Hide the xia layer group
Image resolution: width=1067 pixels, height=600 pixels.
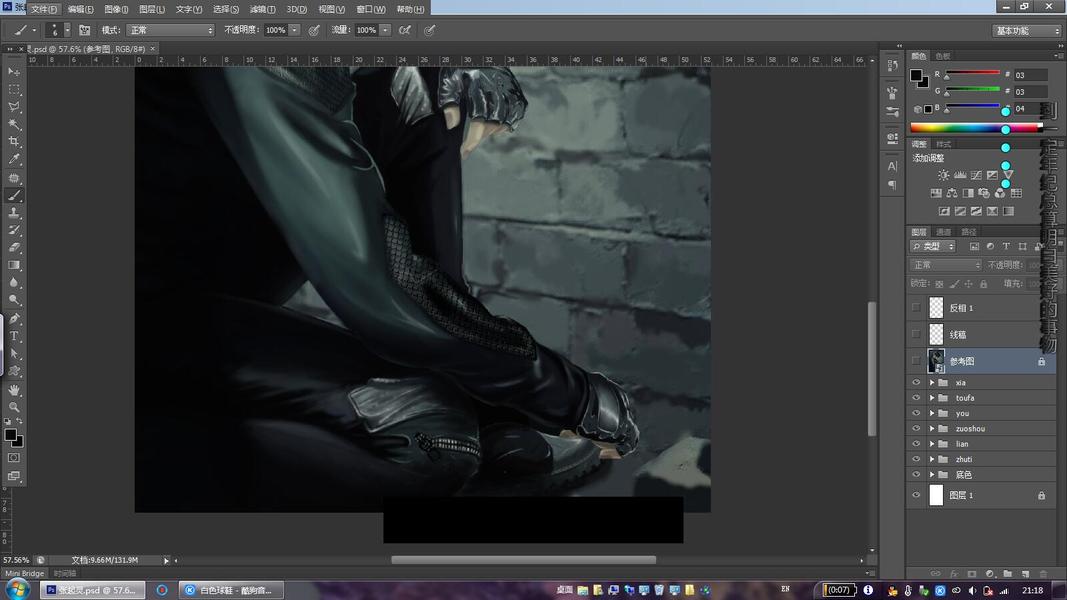point(916,382)
